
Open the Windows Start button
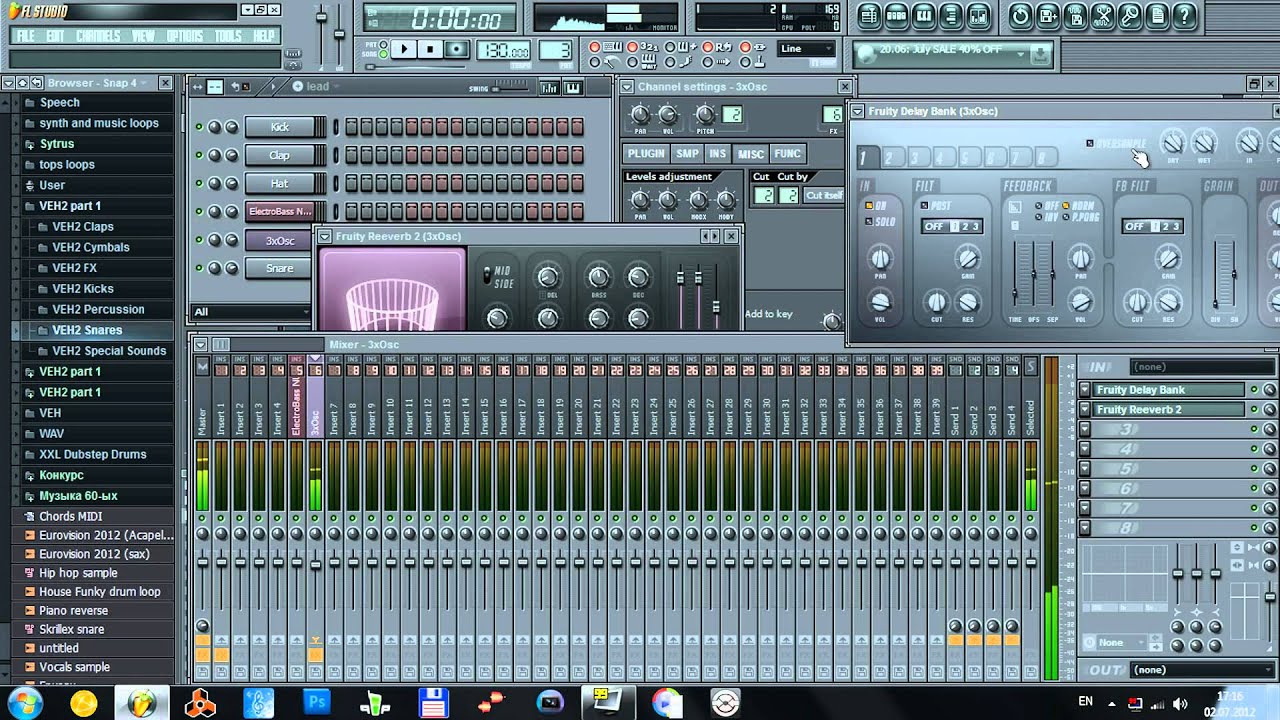(x=23, y=702)
